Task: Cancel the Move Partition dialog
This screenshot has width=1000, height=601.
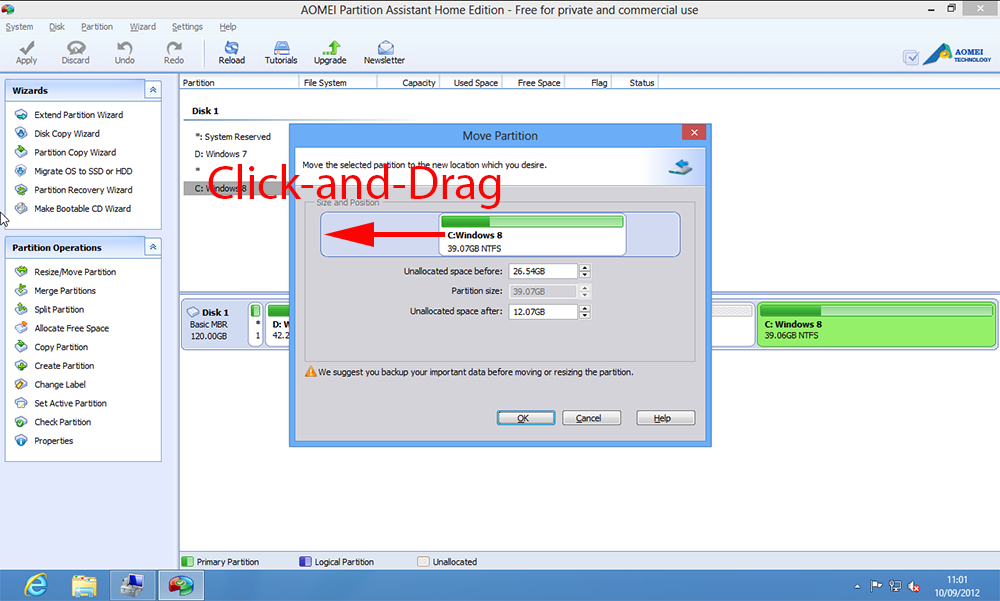Action: [x=591, y=418]
